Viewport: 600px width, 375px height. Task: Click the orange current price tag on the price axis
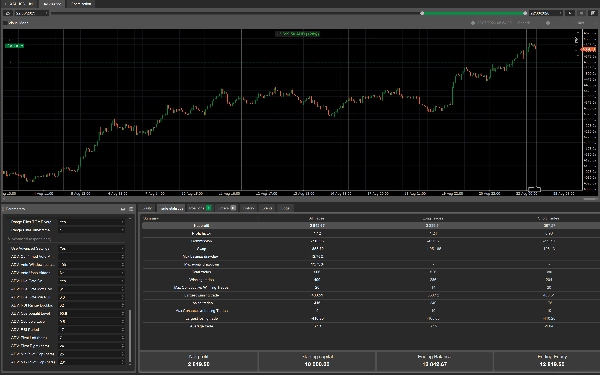click(589, 50)
